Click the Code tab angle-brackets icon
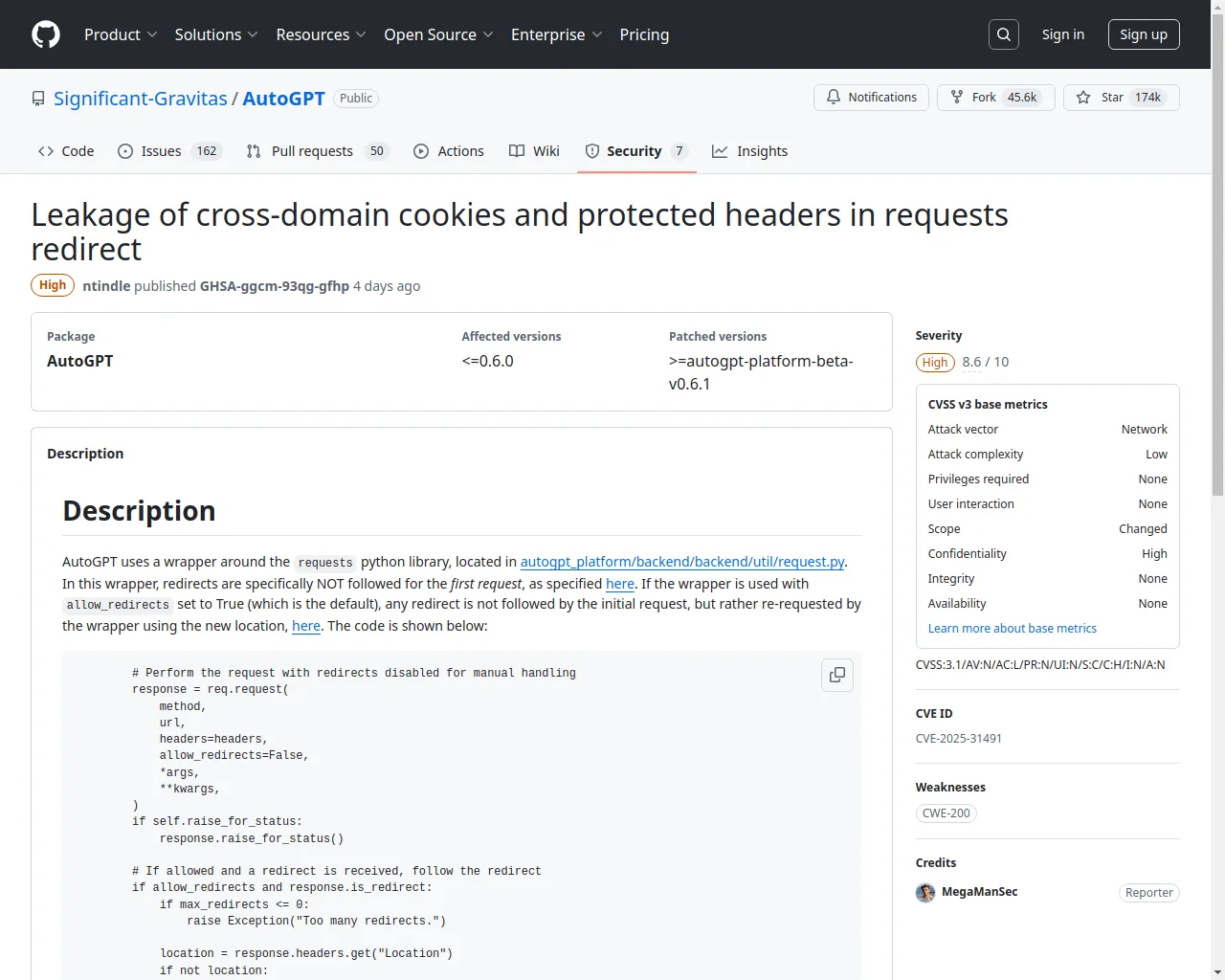The height and width of the screenshot is (980, 1225). coord(46,151)
